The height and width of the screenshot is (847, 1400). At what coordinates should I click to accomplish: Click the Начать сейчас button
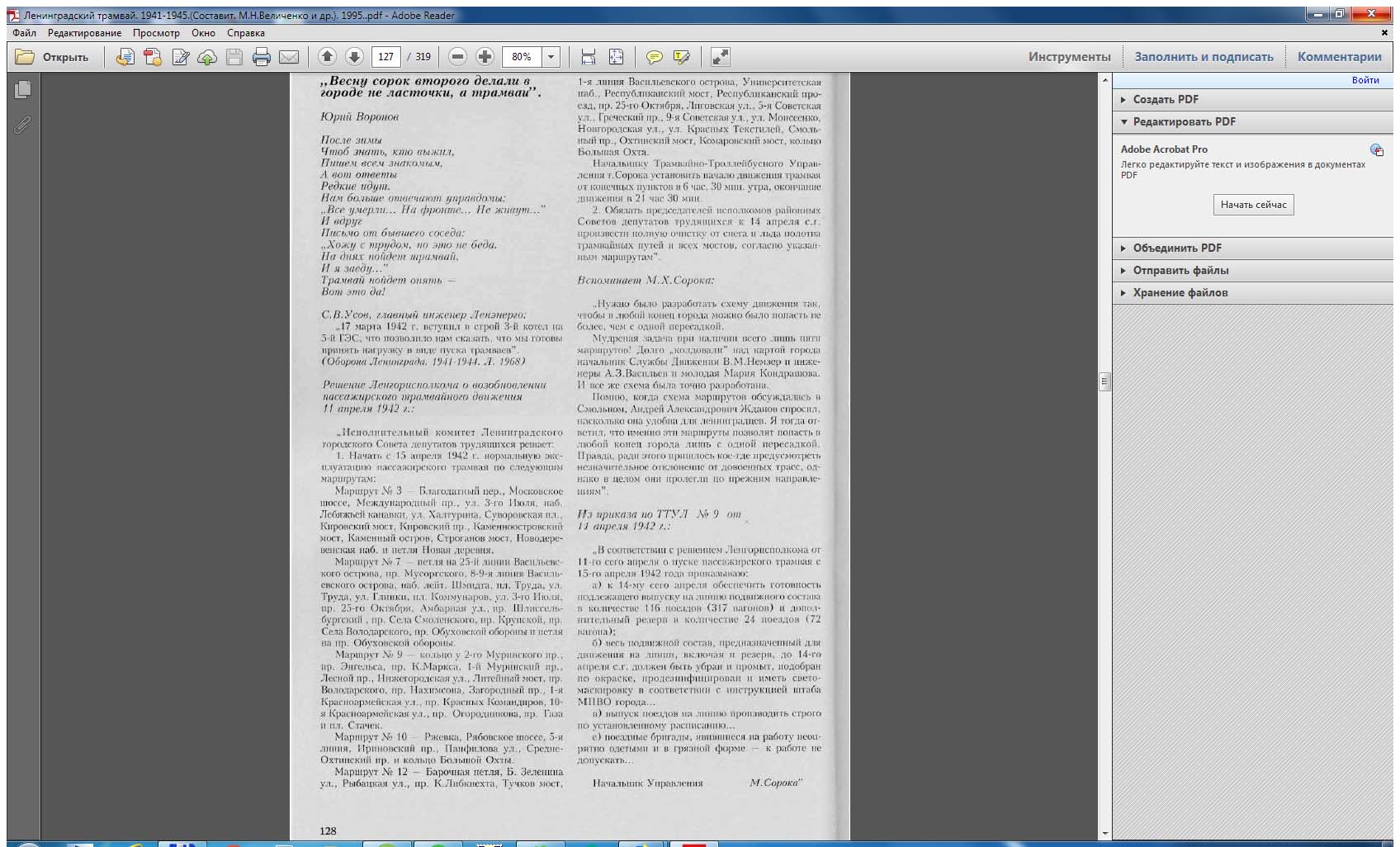tap(1253, 205)
